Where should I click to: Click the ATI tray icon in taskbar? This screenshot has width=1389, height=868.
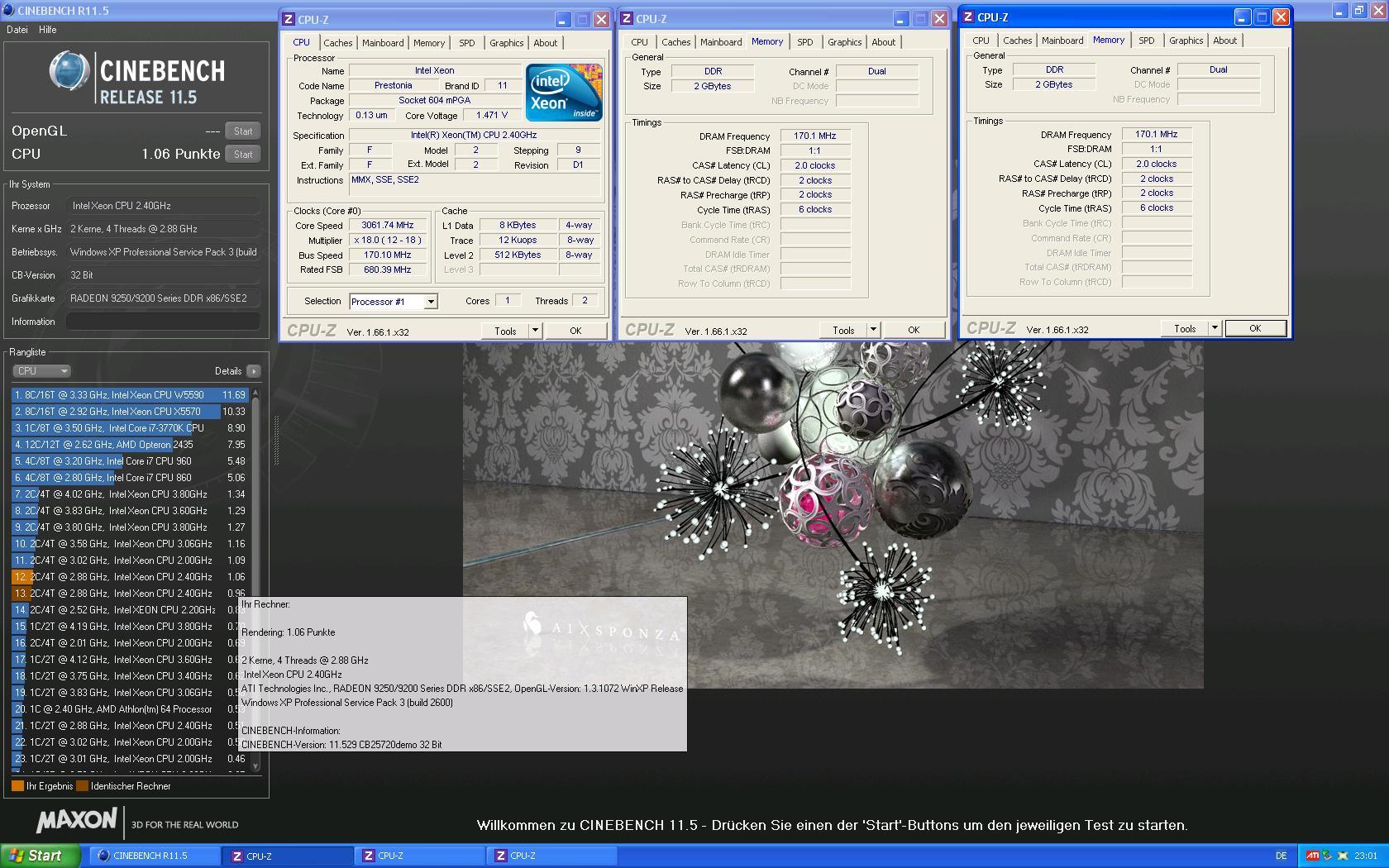tap(1312, 856)
